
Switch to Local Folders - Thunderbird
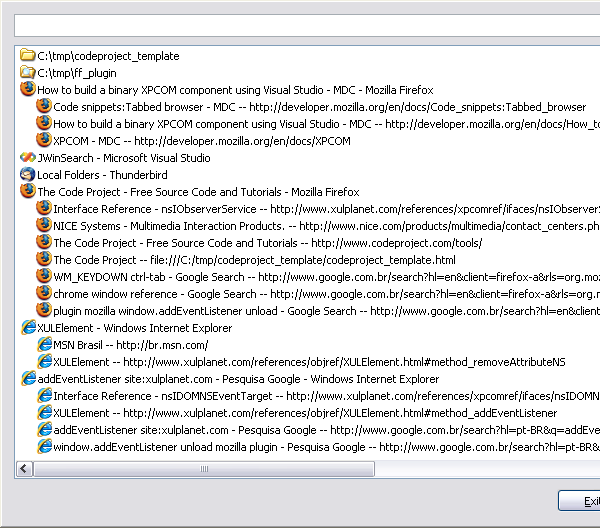click(102, 175)
